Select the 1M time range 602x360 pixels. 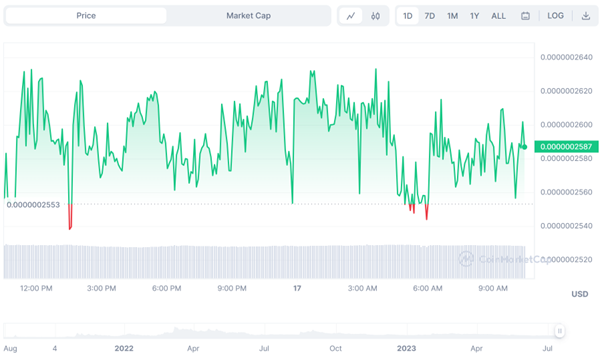(452, 16)
